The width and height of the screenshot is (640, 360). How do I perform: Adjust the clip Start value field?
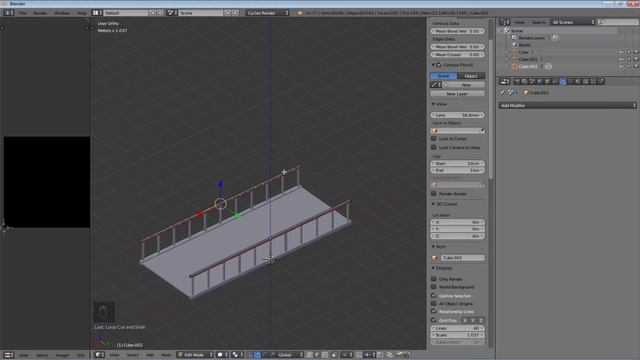[x=457, y=163]
